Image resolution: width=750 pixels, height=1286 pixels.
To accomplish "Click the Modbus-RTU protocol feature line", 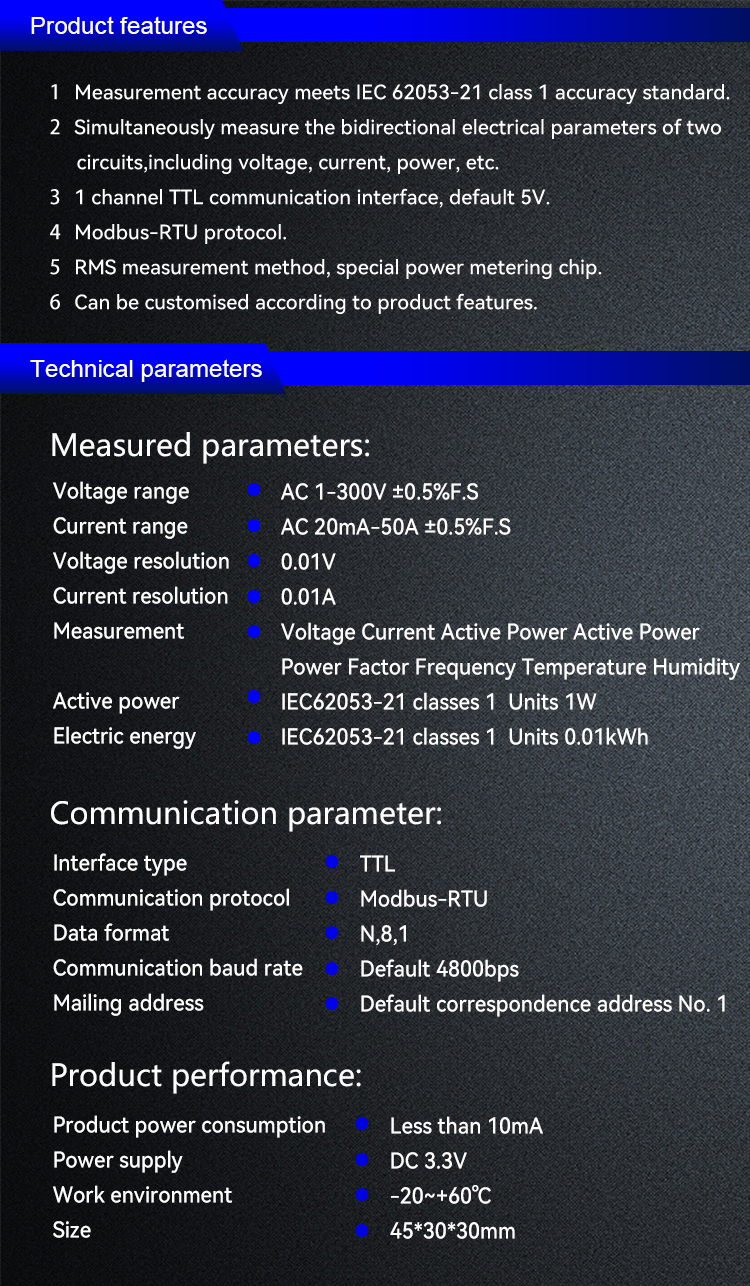I will pyautogui.click(x=180, y=233).
